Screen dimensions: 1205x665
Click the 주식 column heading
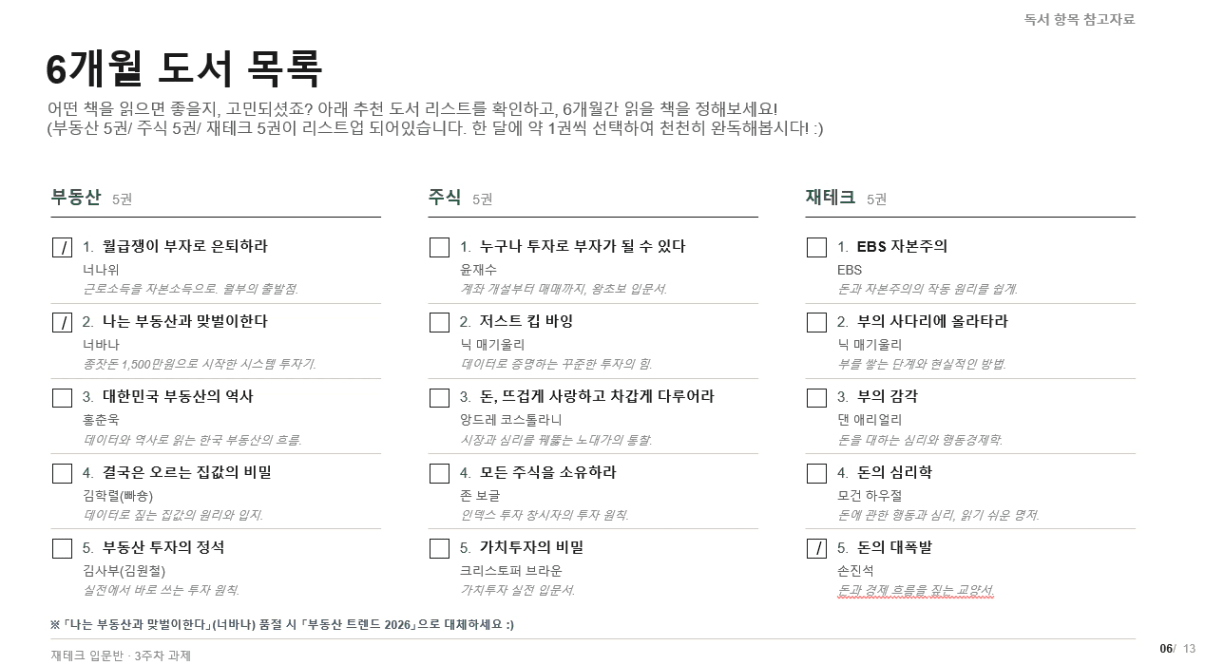445,197
